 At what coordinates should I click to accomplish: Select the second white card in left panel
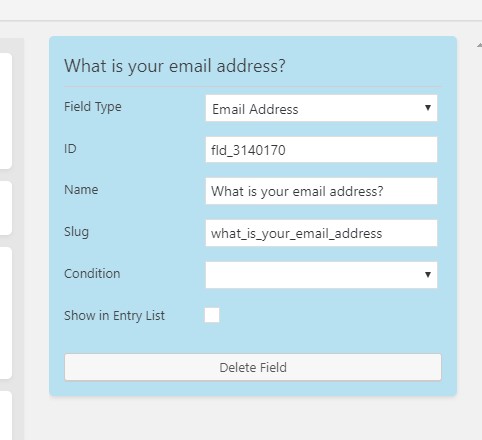click(6, 208)
